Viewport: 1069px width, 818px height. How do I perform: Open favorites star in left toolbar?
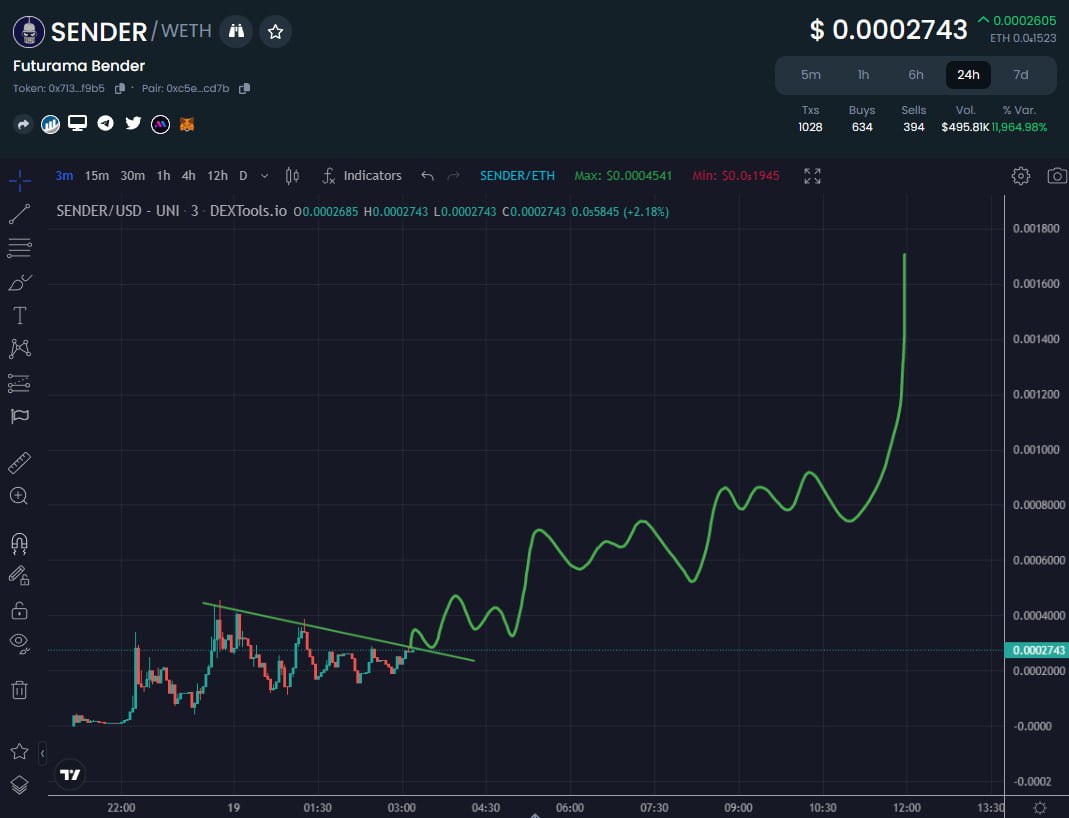[x=19, y=751]
